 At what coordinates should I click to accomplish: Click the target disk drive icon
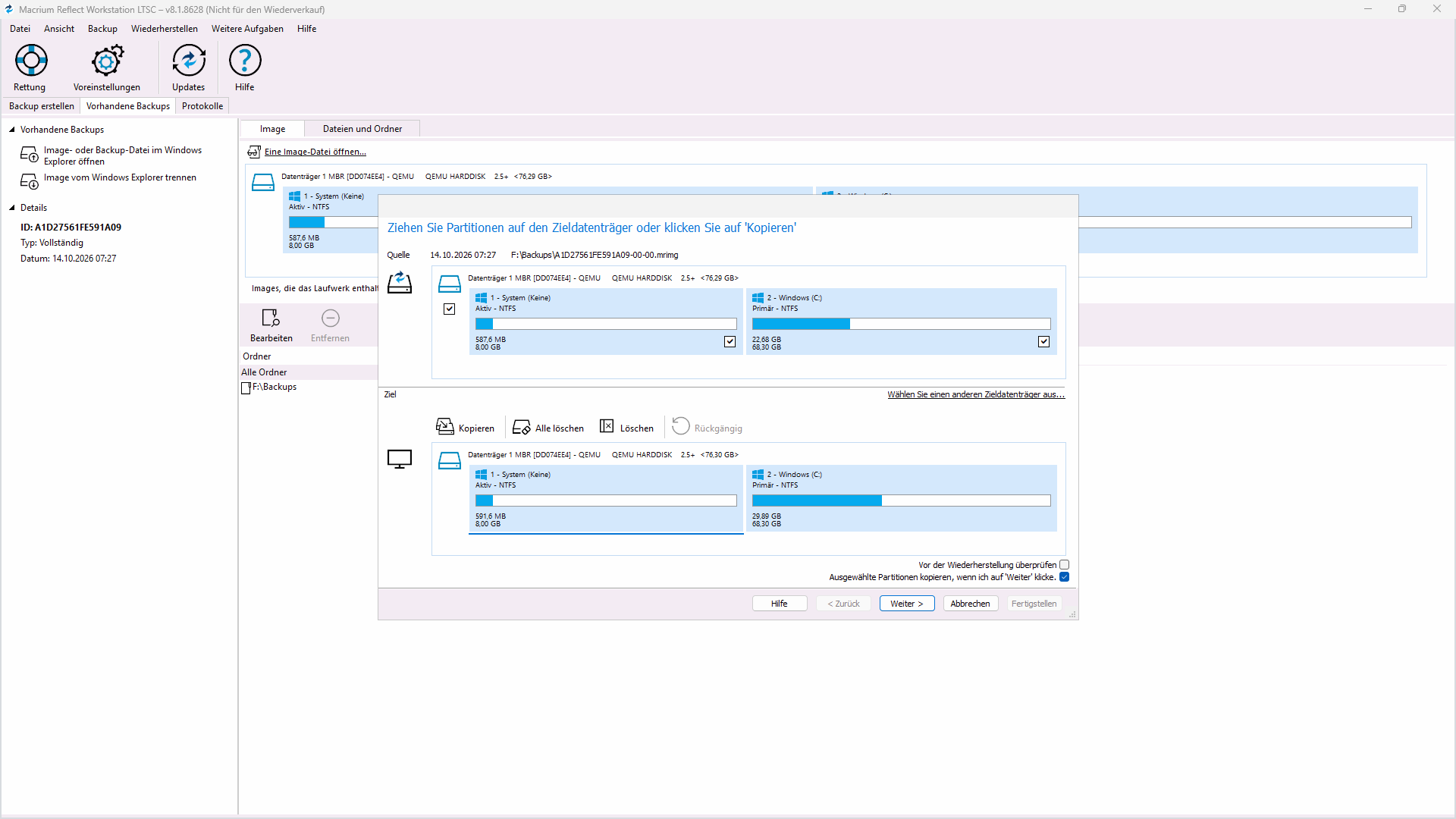coord(450,461)
